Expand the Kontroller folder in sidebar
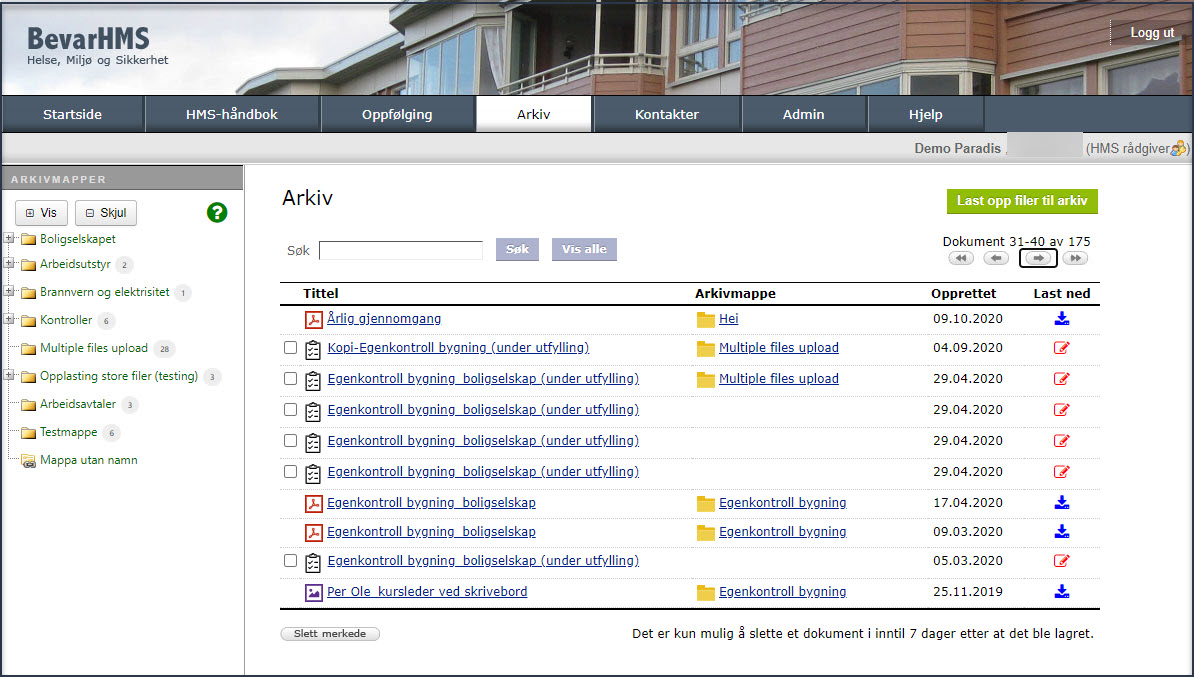Screen dimensions: 1194x677 tap(9, 320)
